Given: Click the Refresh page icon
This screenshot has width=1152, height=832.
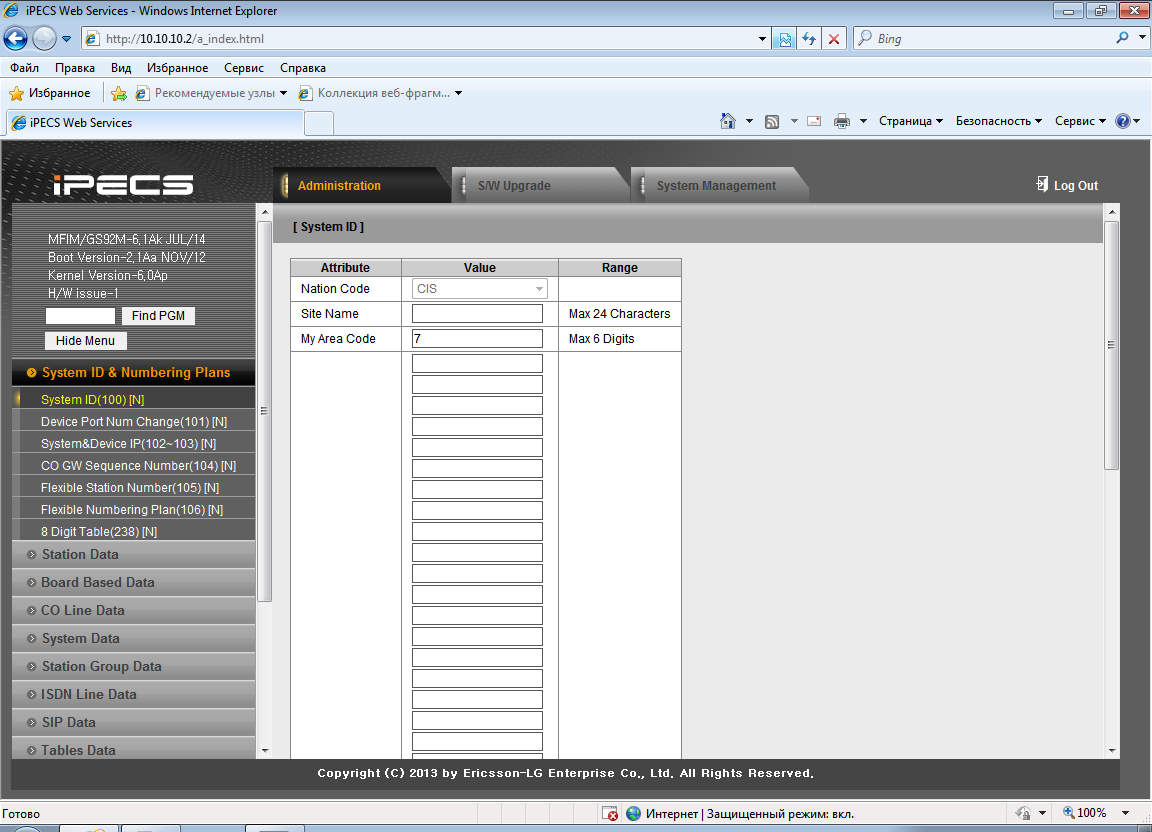Looking at the screenshot, I should pos(809,39).
